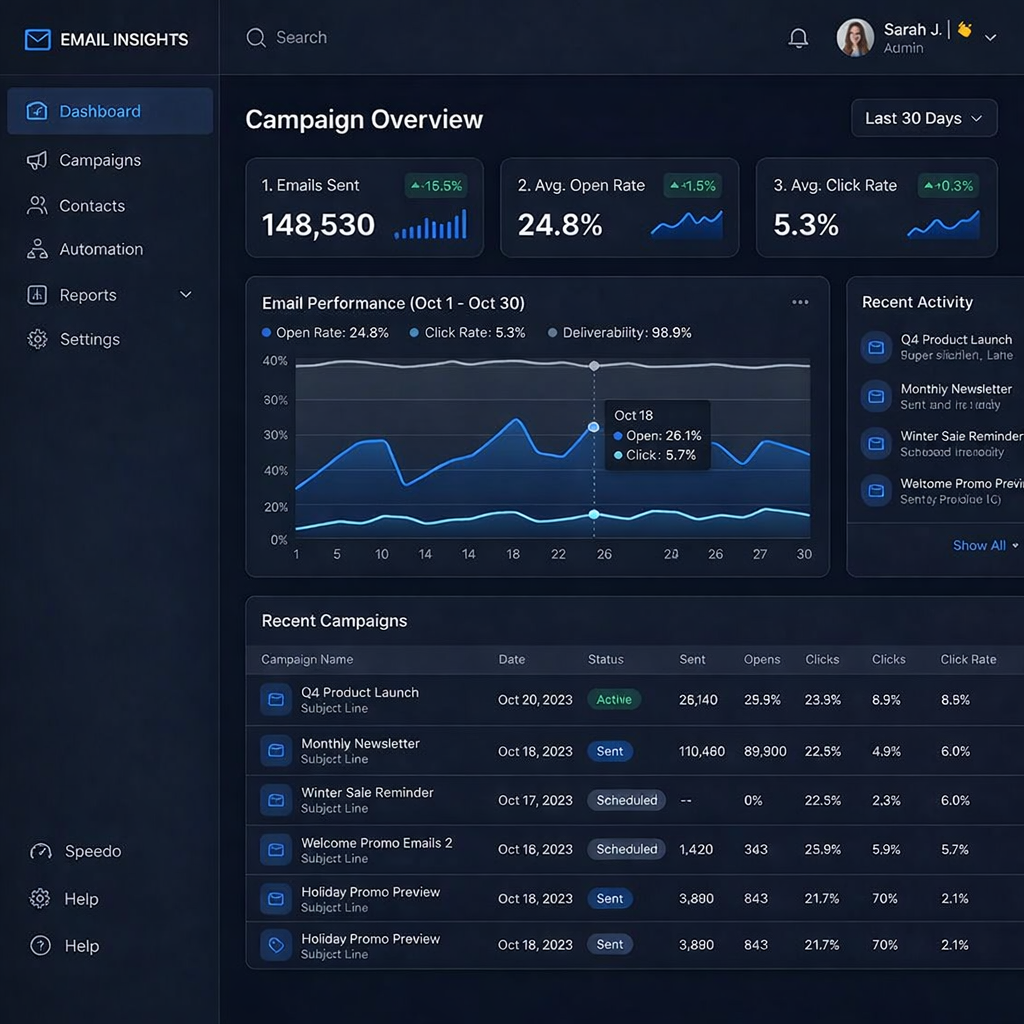Toggle the Open Rate legend series
Image resolution: width=1024 pixels, height=1024 pixels.
click(x=325, y=333)
